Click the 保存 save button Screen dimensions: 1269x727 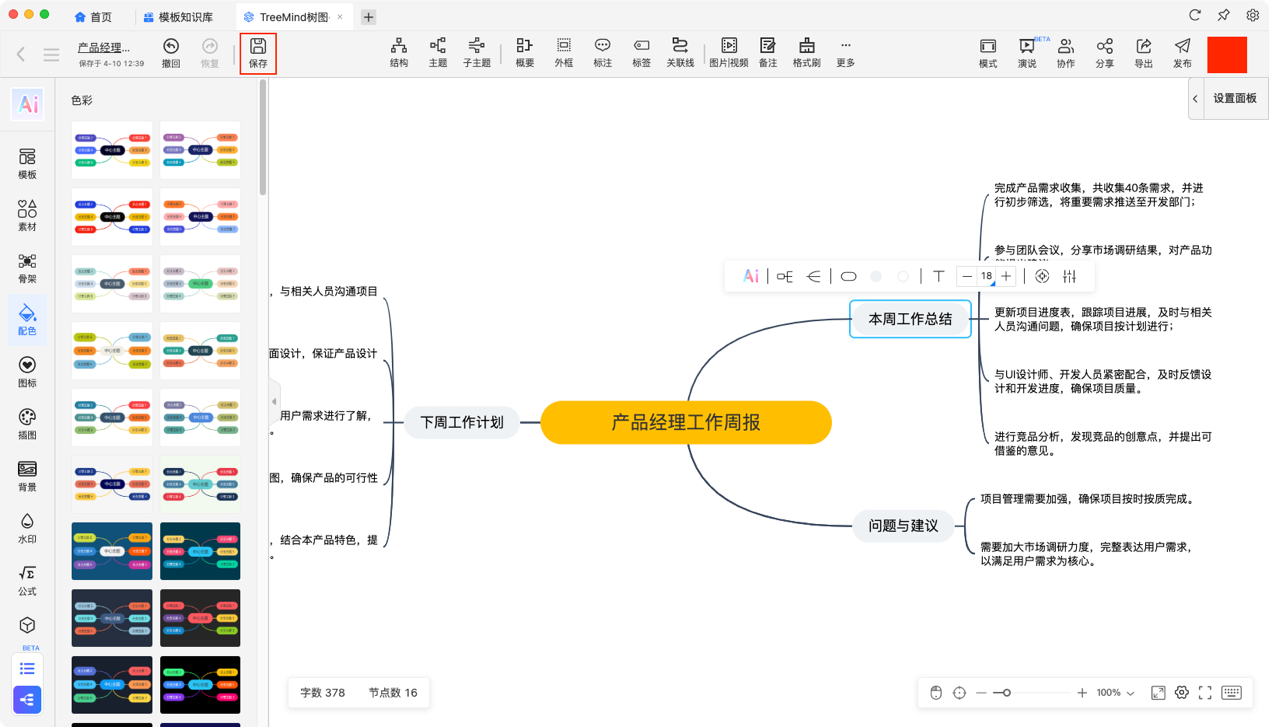pos(258,52)
